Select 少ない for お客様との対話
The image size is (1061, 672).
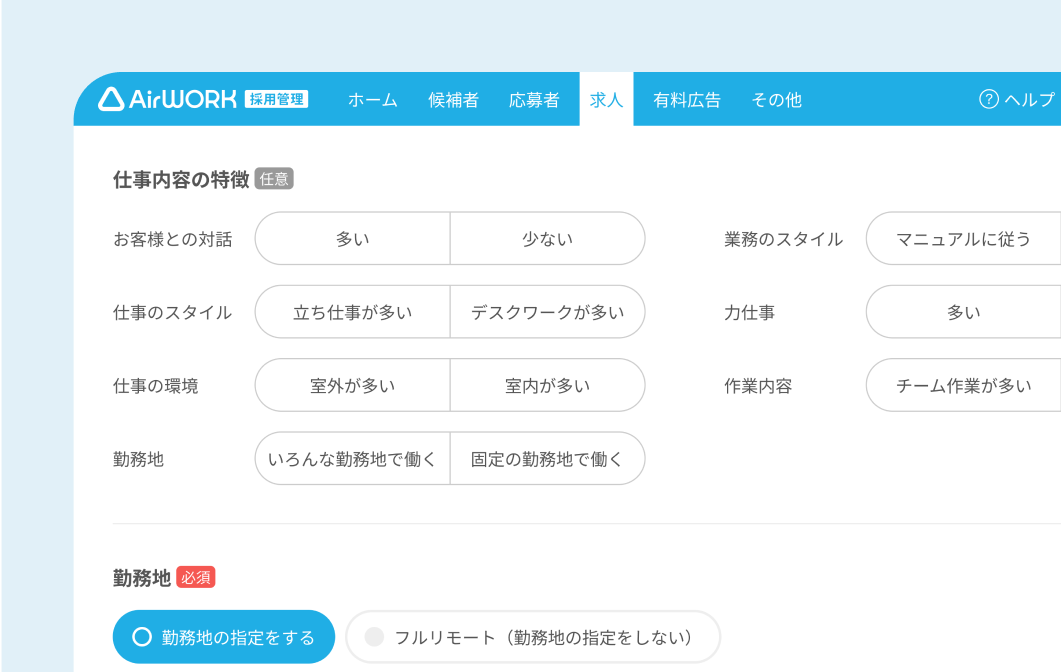[x=547, y=238]
